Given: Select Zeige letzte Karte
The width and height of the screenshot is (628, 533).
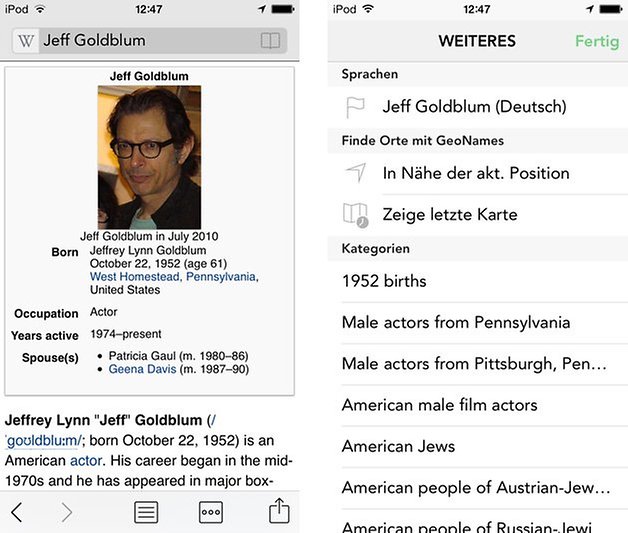Looking at the screenshot, I should click(478, 215).
